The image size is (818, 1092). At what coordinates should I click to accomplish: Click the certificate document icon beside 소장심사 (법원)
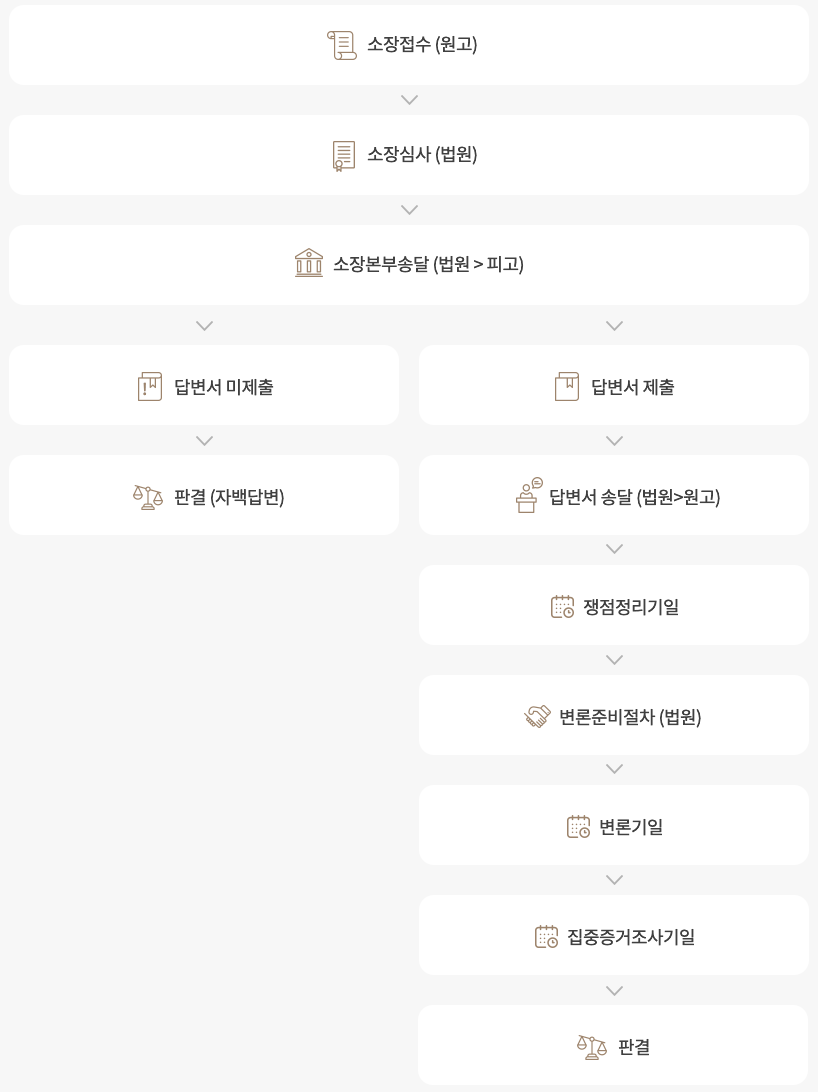coord(344,155)
